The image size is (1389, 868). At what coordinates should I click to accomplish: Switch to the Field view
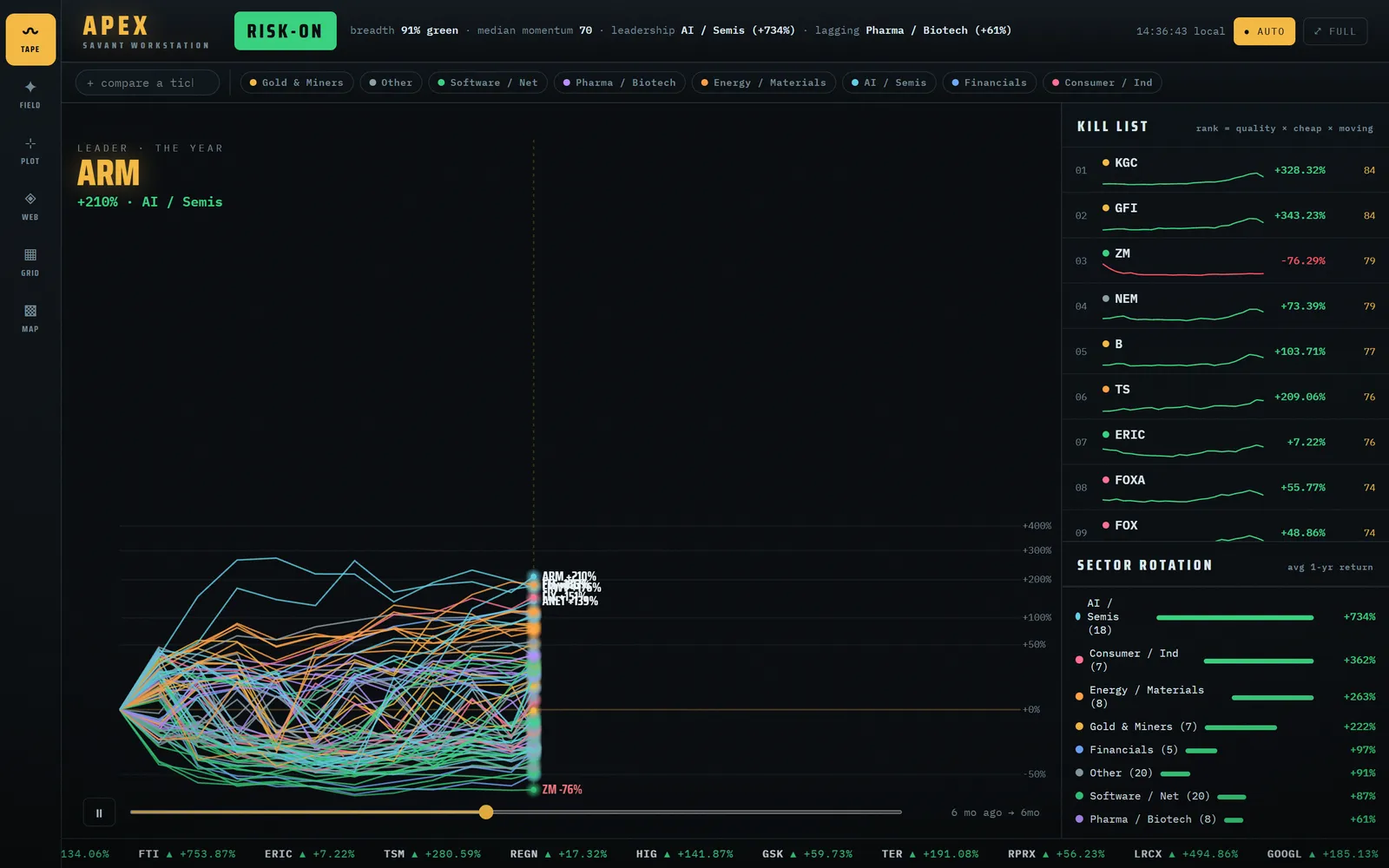(30, 95)
